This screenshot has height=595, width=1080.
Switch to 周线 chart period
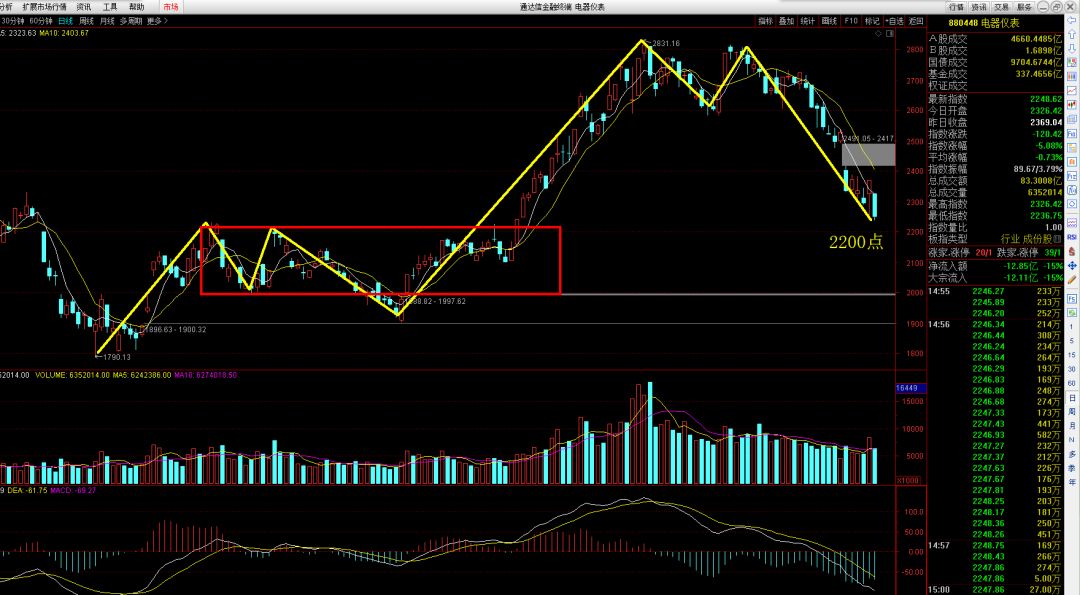pos(87,21)
